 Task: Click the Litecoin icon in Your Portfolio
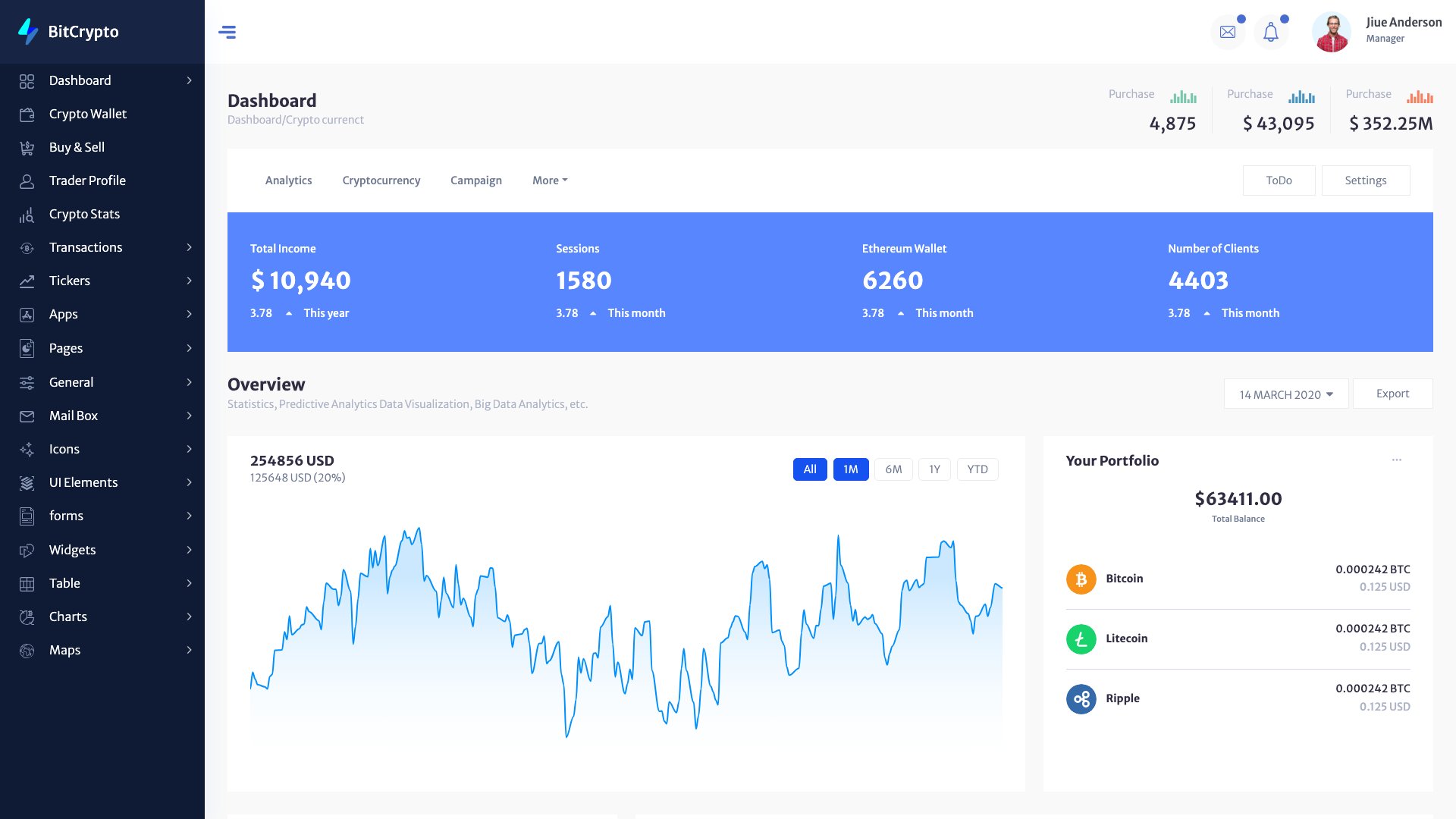pos(1081,639)
